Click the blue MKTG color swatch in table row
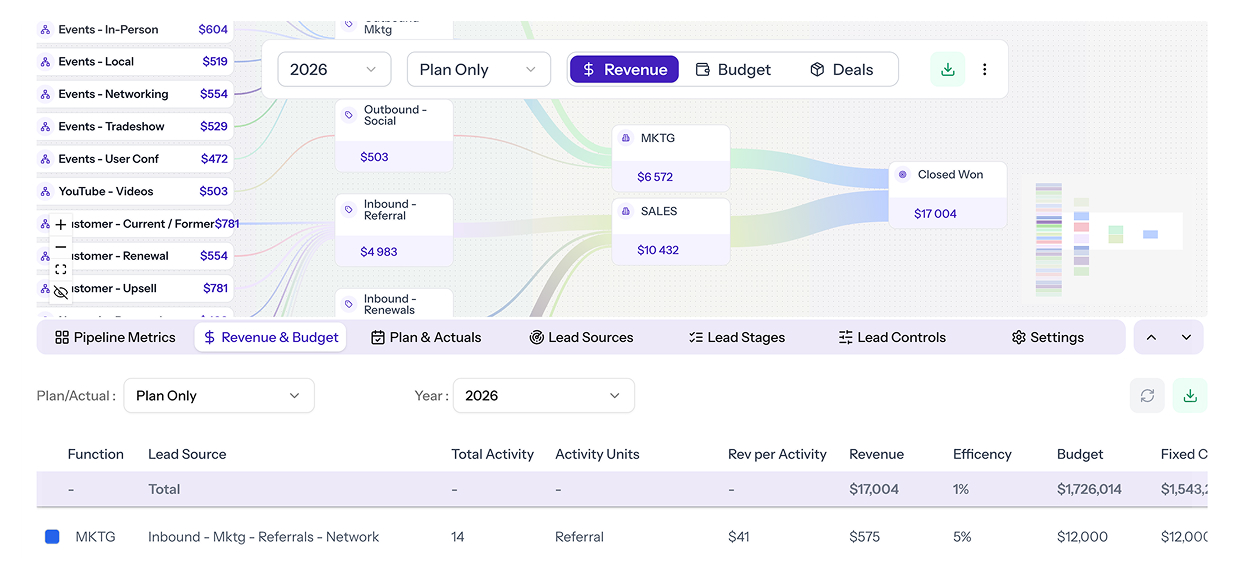Image resolution: width=1234 pixels, height=584 pixels. [x=53, y=537]
